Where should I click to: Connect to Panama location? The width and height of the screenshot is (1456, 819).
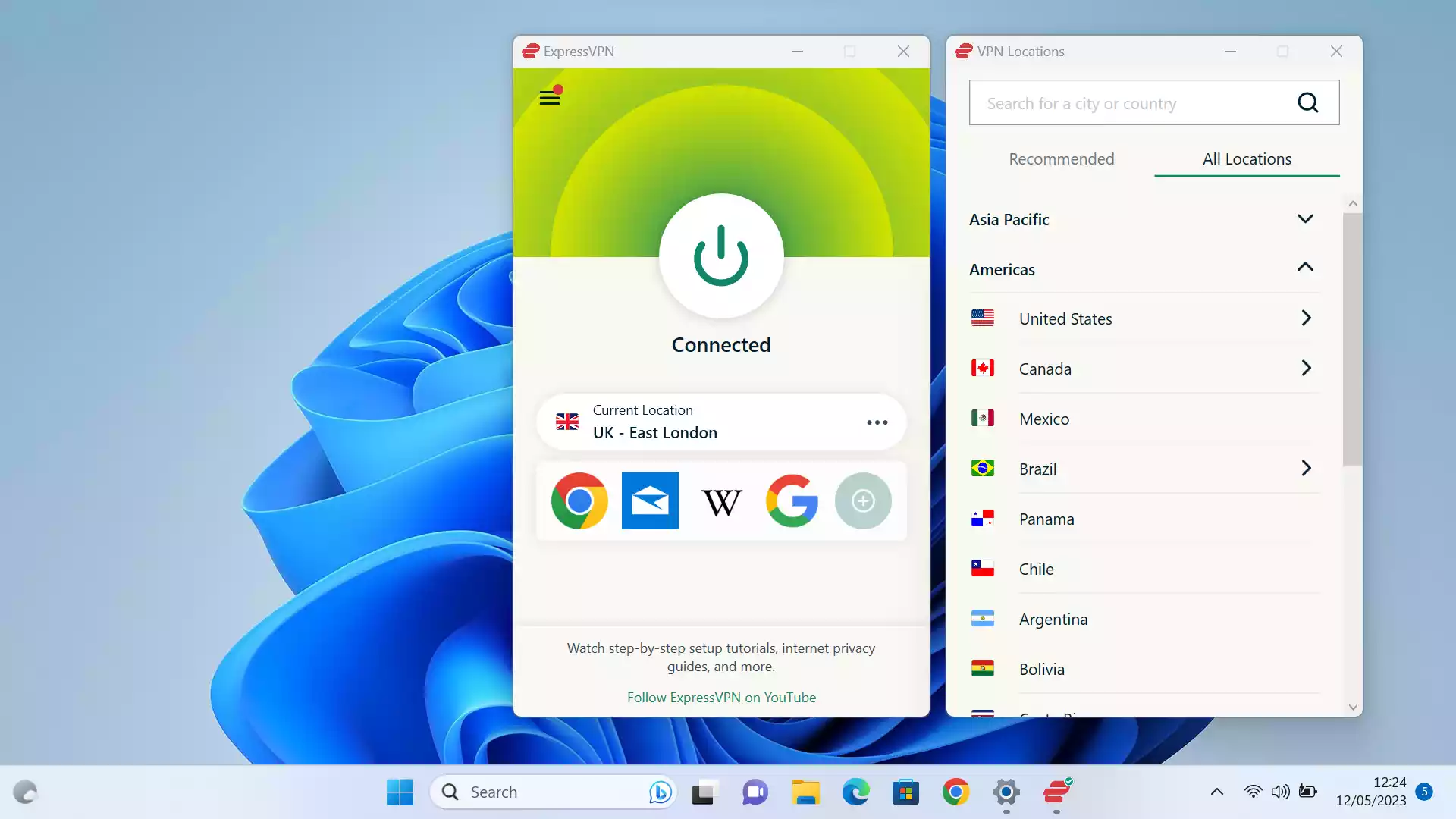1144,519
